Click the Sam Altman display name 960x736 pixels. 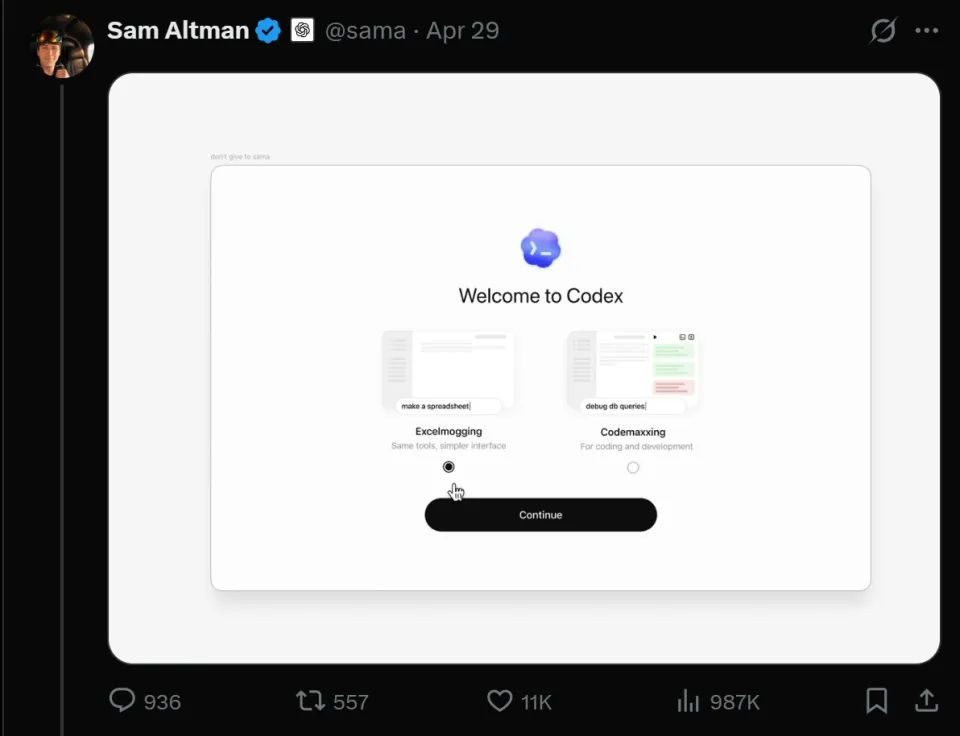coord(178,31)
